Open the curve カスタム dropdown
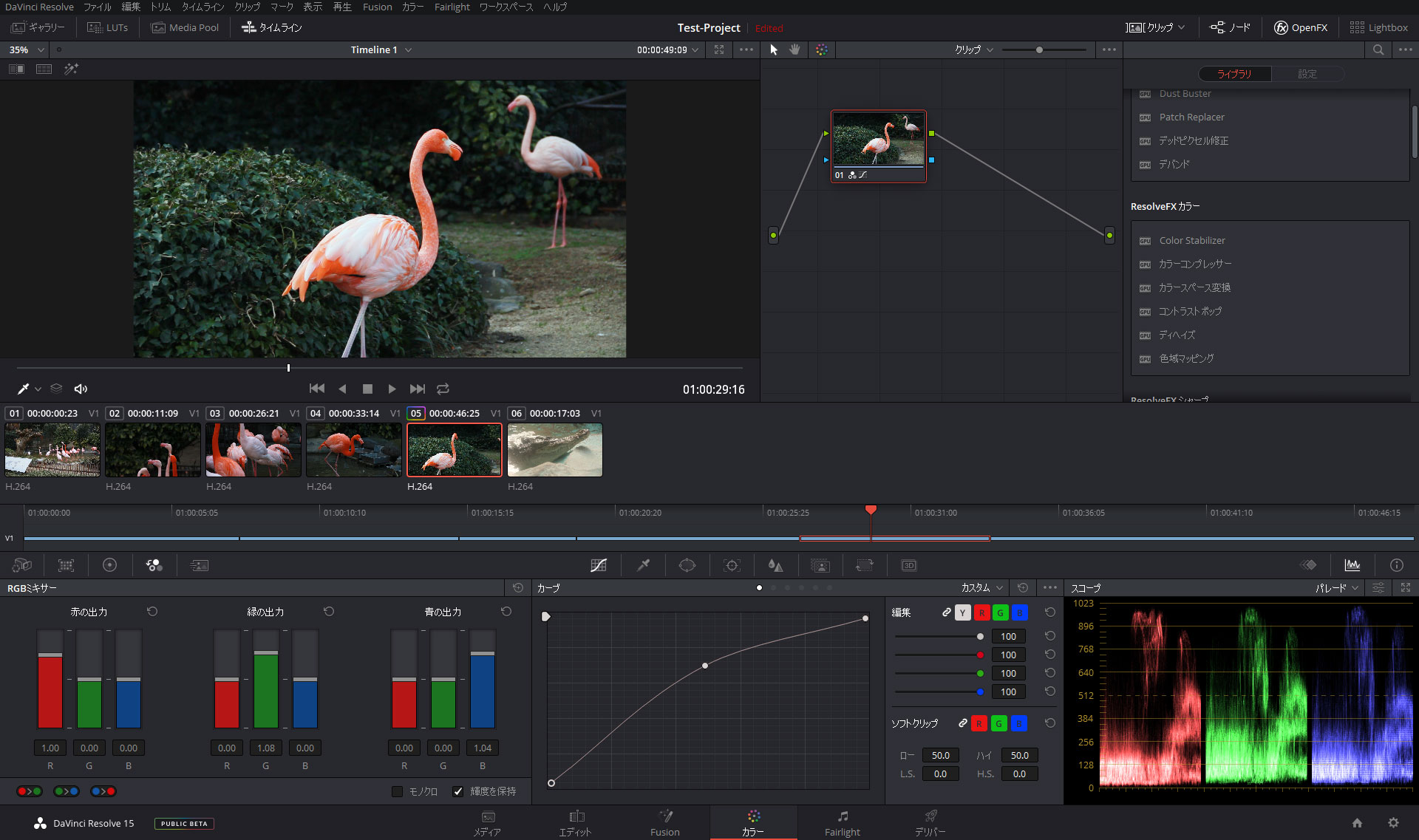 [x=982, y=588]
